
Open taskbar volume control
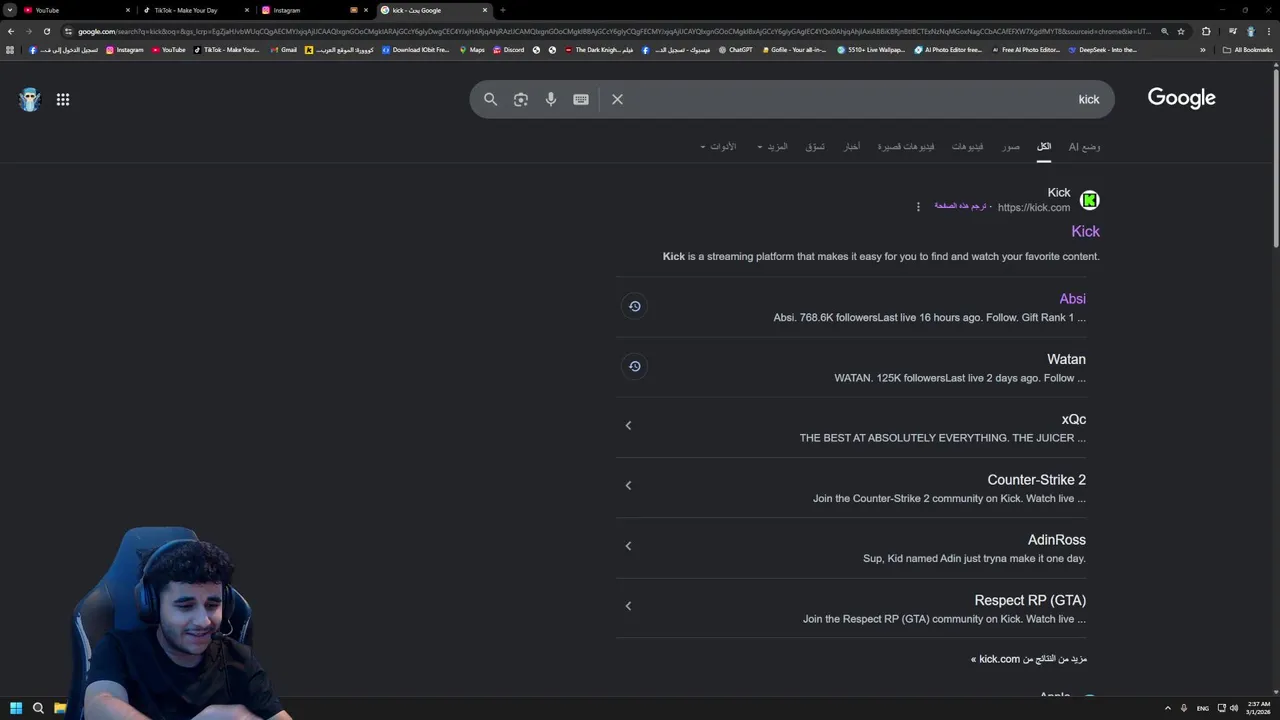coord(1234,708)
